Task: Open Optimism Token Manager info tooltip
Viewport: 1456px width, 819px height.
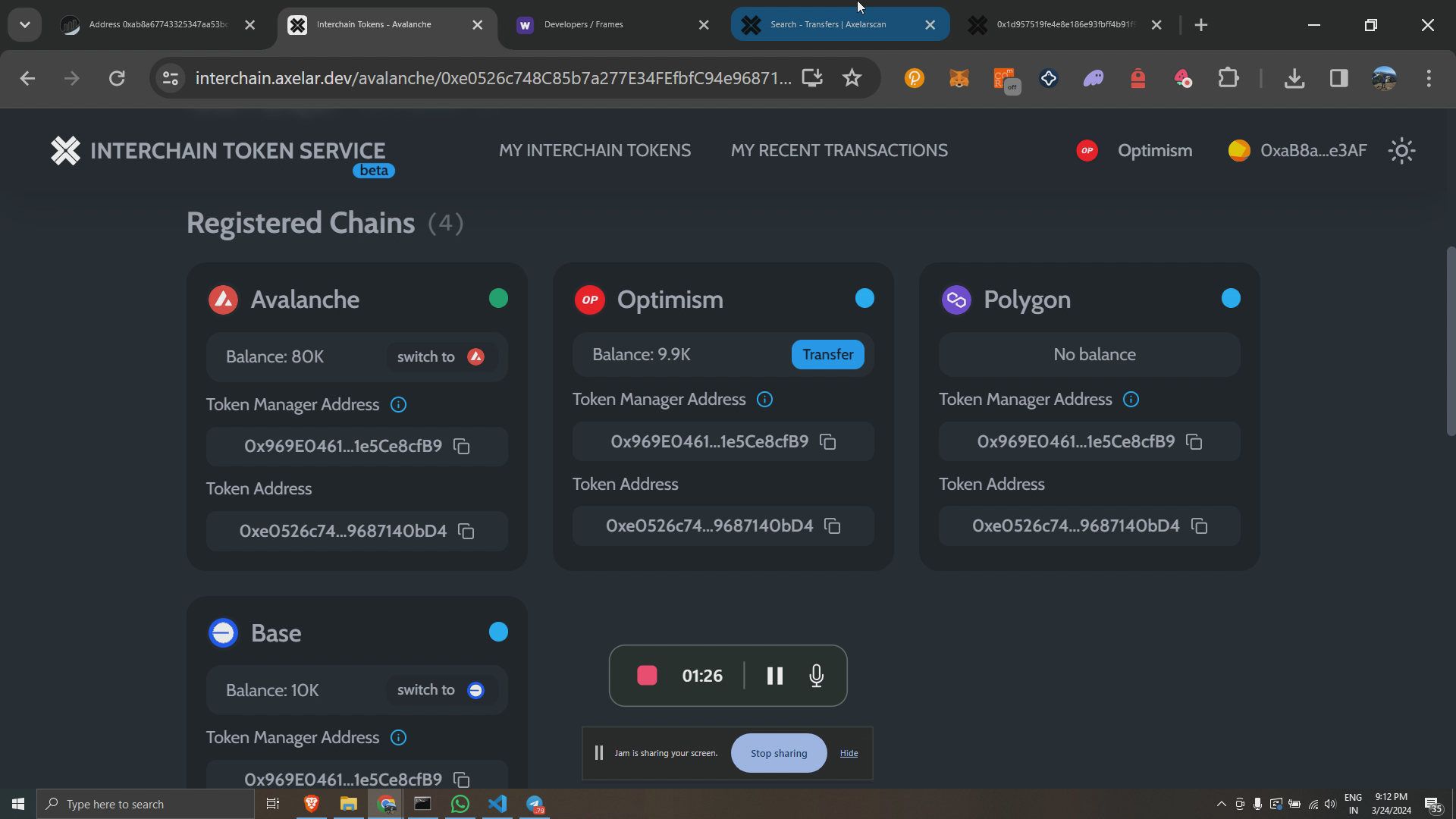Action: click(x=764, y=400)
